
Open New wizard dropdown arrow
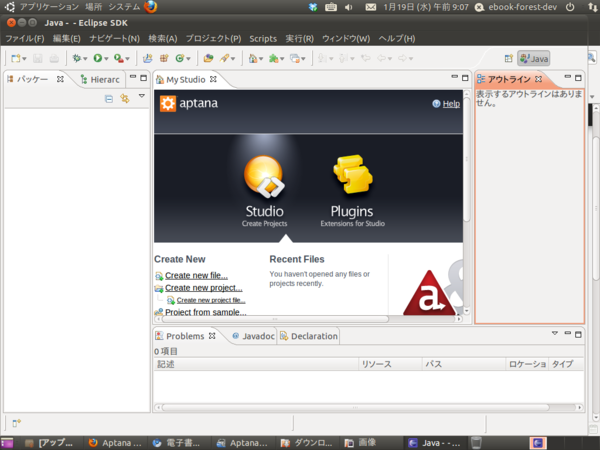(24, 59)
